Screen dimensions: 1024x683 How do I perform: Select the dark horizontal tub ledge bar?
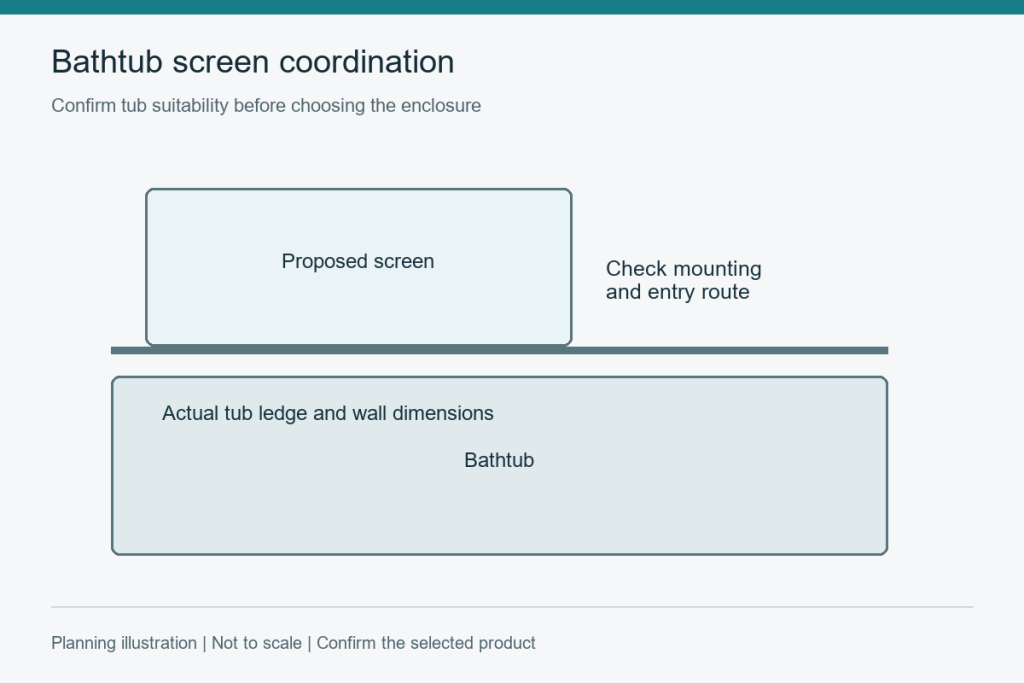500,351
